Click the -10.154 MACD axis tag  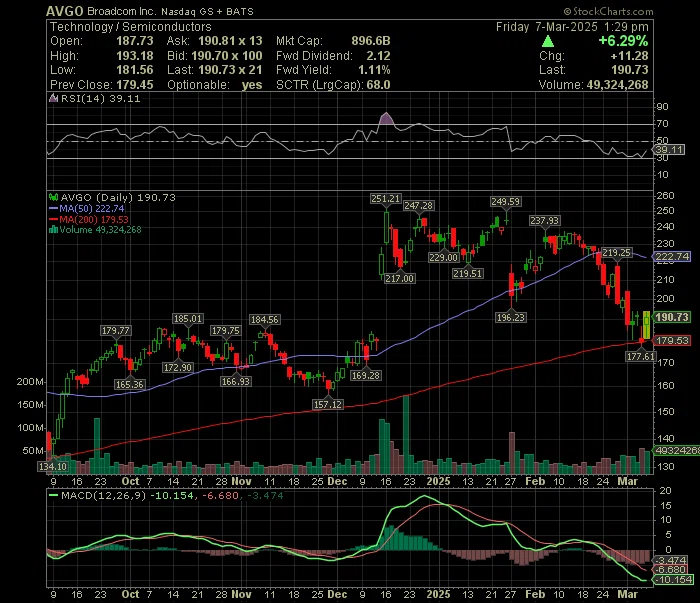[674, 580]
